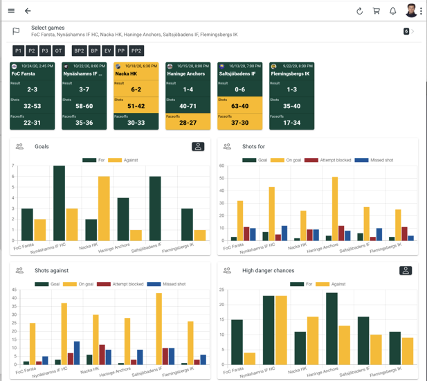Toggle the EV strength filter
The width and height of the screenshot is (427, 381).
[x=108, y=51]
